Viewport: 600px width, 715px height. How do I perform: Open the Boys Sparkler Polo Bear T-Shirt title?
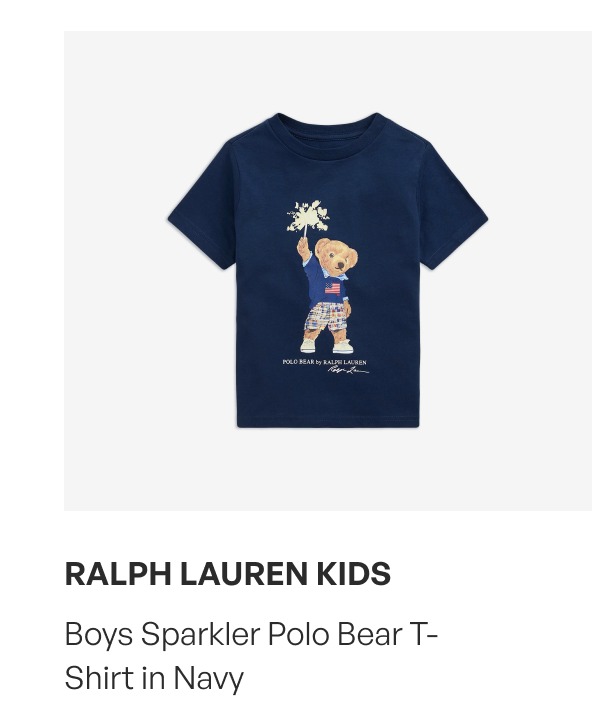coord(251,656)
